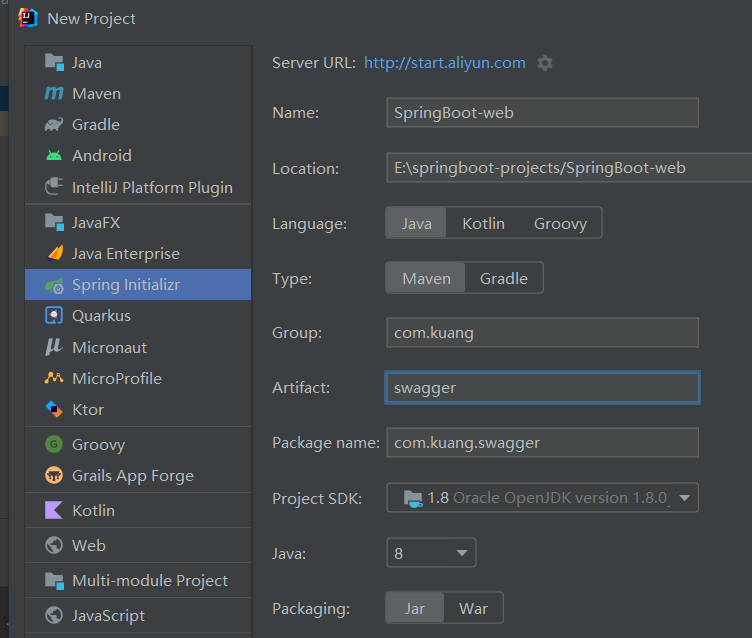Click the 'Server URL:' label
Screen dimensions: 752x638
point(314,63)
